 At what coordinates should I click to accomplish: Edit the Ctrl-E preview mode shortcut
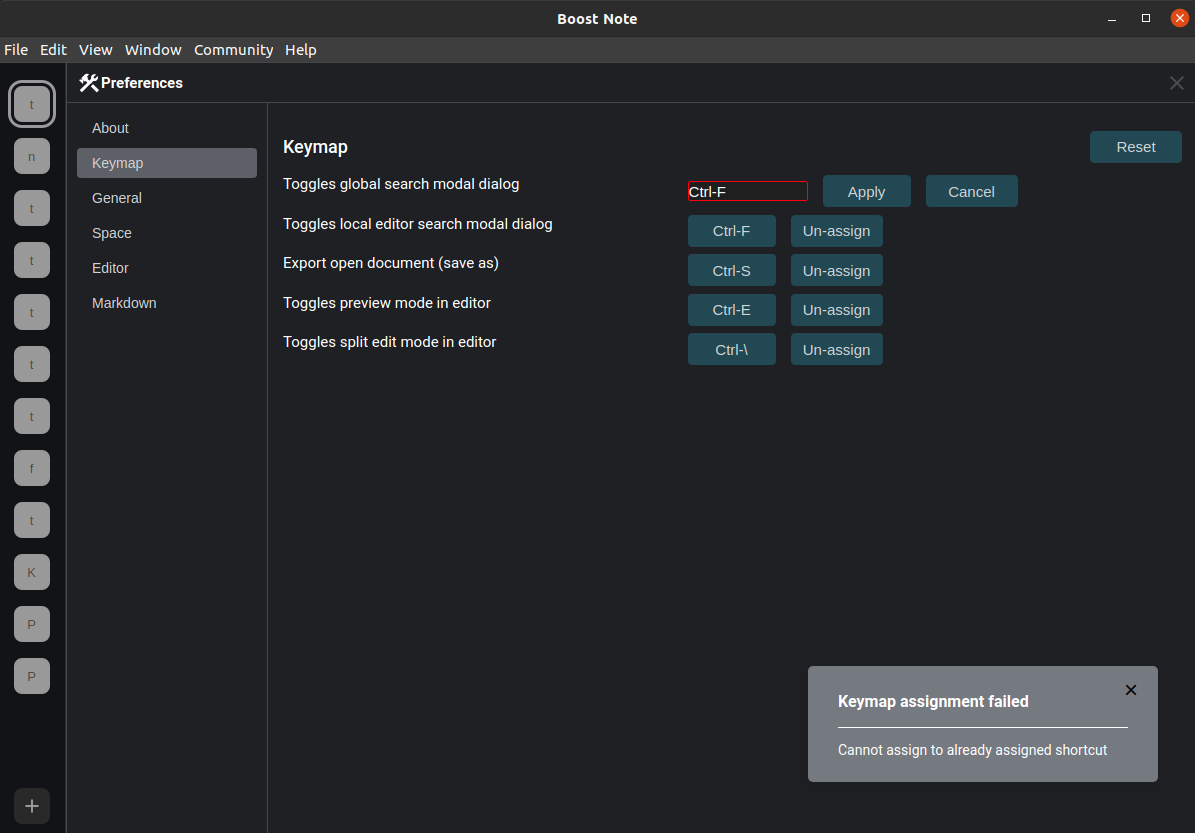point(732,310)
